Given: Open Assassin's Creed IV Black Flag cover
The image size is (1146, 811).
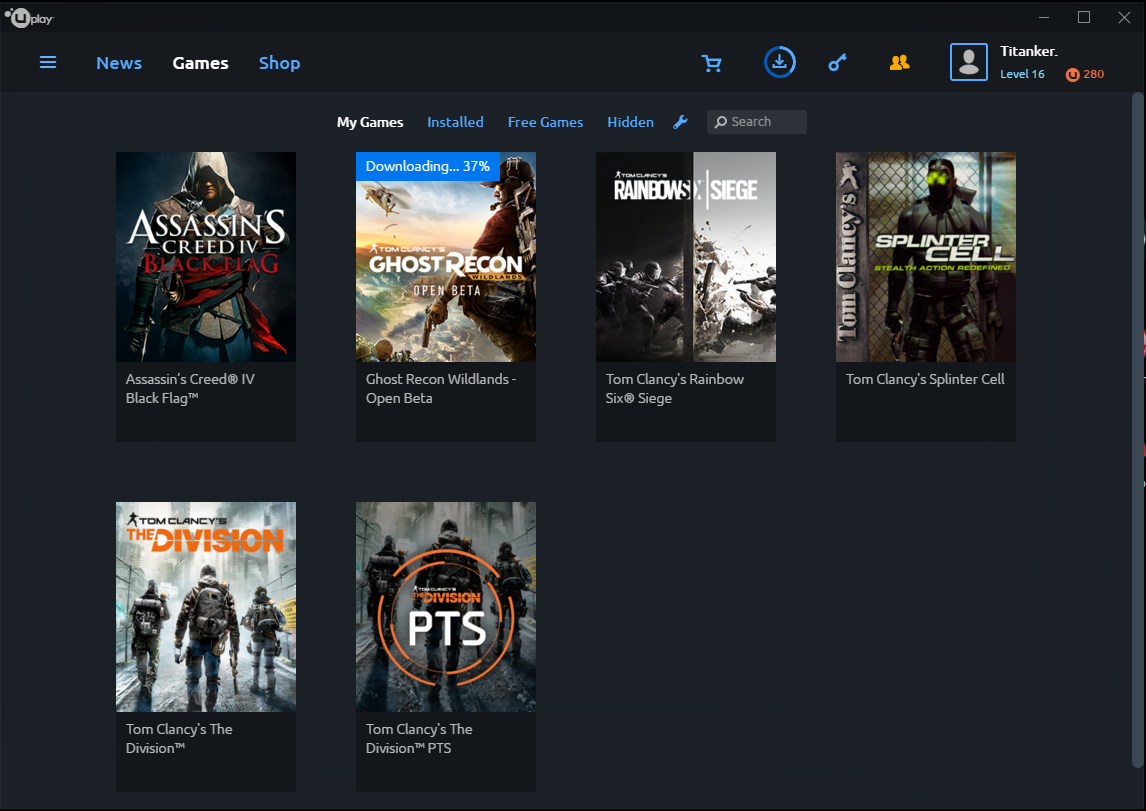Looking at the screenshot, I should click(x=206, y=256).
